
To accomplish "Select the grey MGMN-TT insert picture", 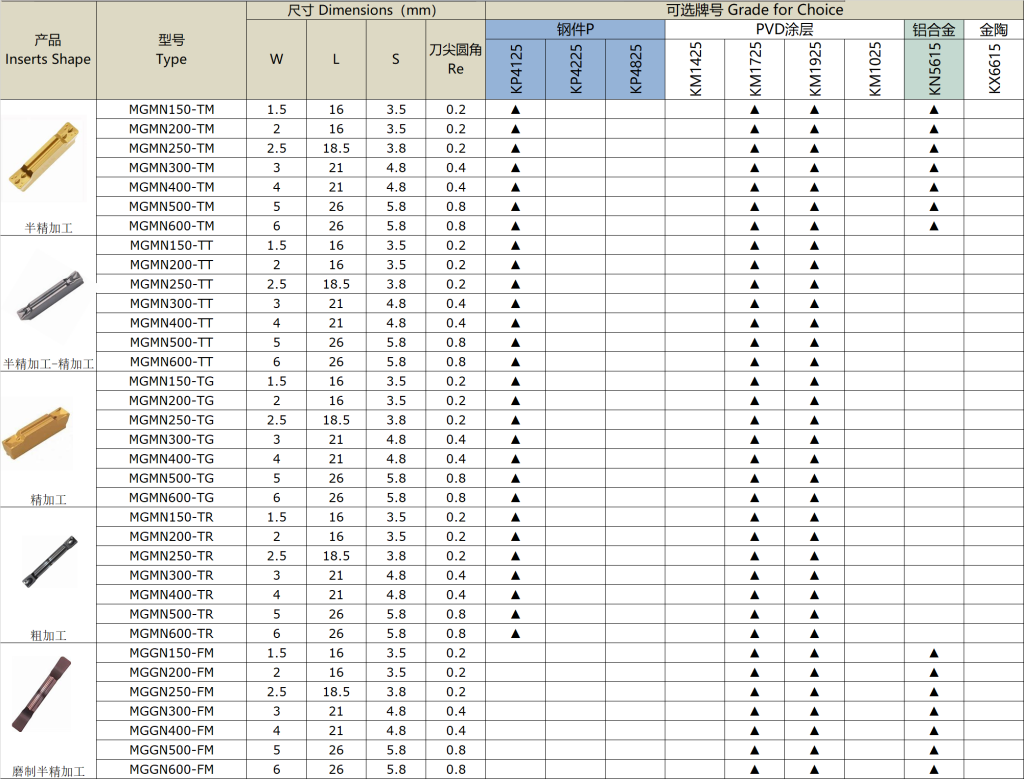I will click(50, 296).
